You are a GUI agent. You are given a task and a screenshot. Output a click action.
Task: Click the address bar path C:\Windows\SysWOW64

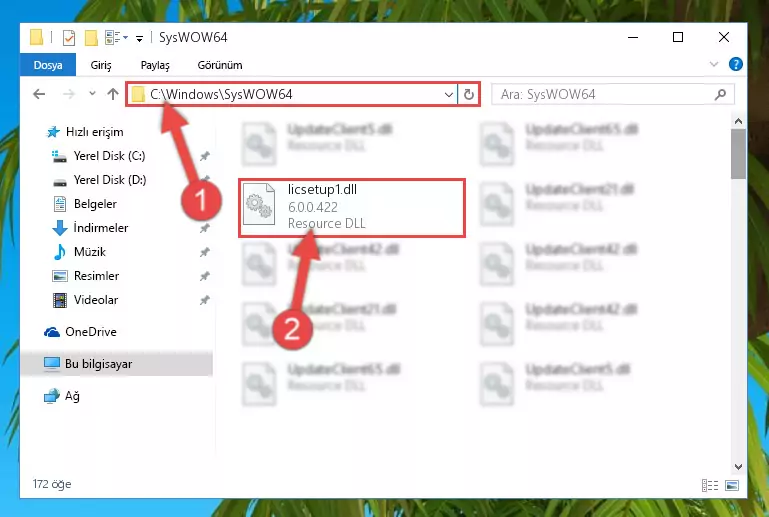click(221, 94)
